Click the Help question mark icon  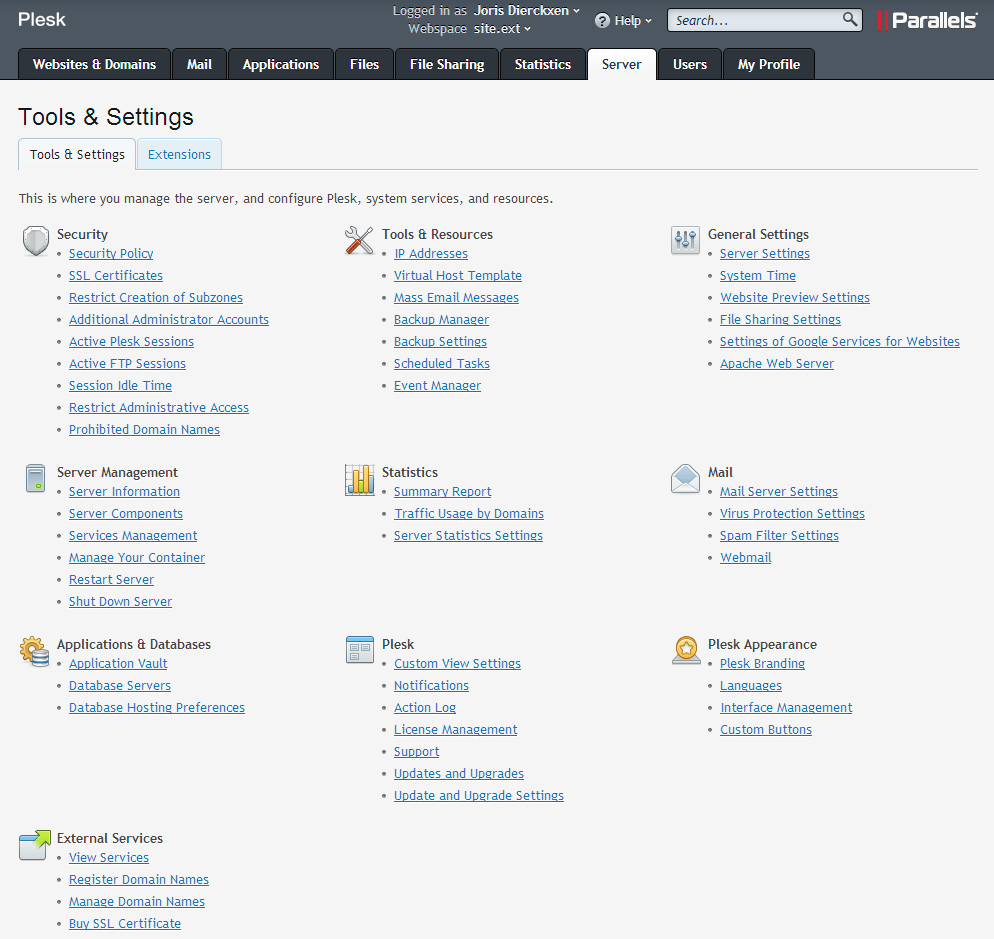tap(602, 21)
